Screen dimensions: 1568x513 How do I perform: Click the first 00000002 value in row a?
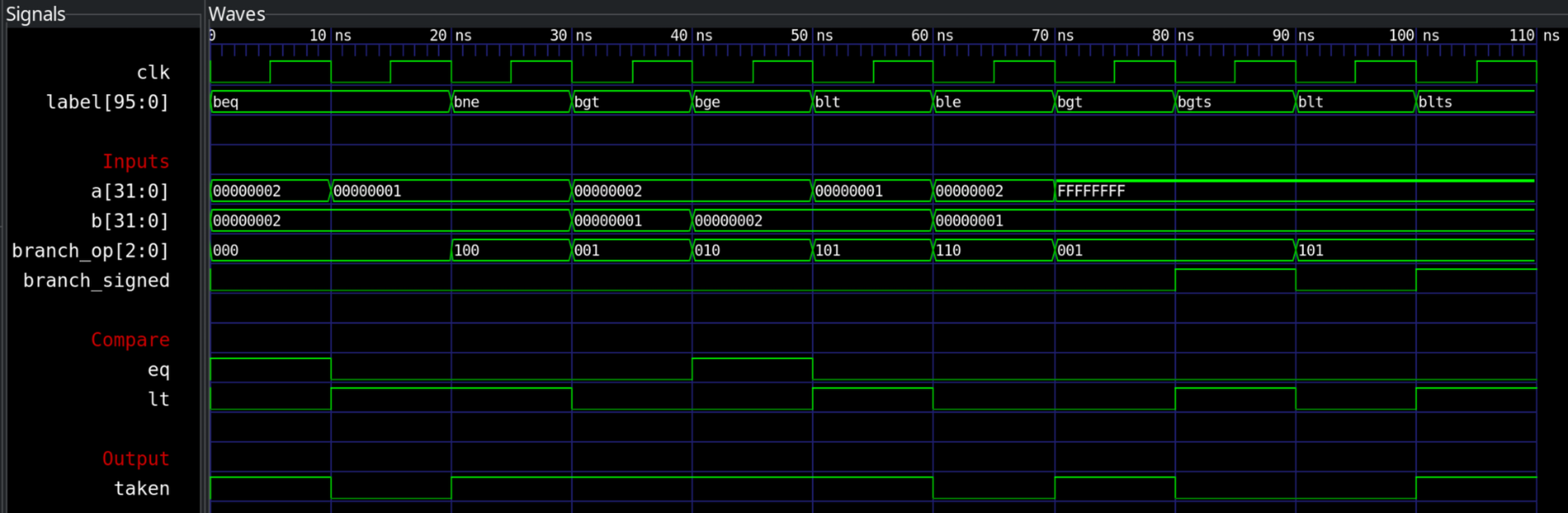247,191
